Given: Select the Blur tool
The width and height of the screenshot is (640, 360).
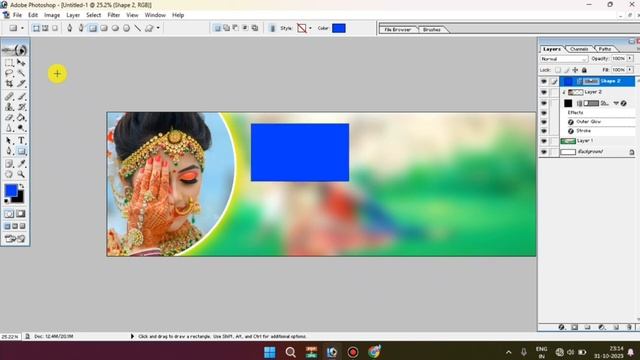Looking at the screenshot, I should pos(9,128).
